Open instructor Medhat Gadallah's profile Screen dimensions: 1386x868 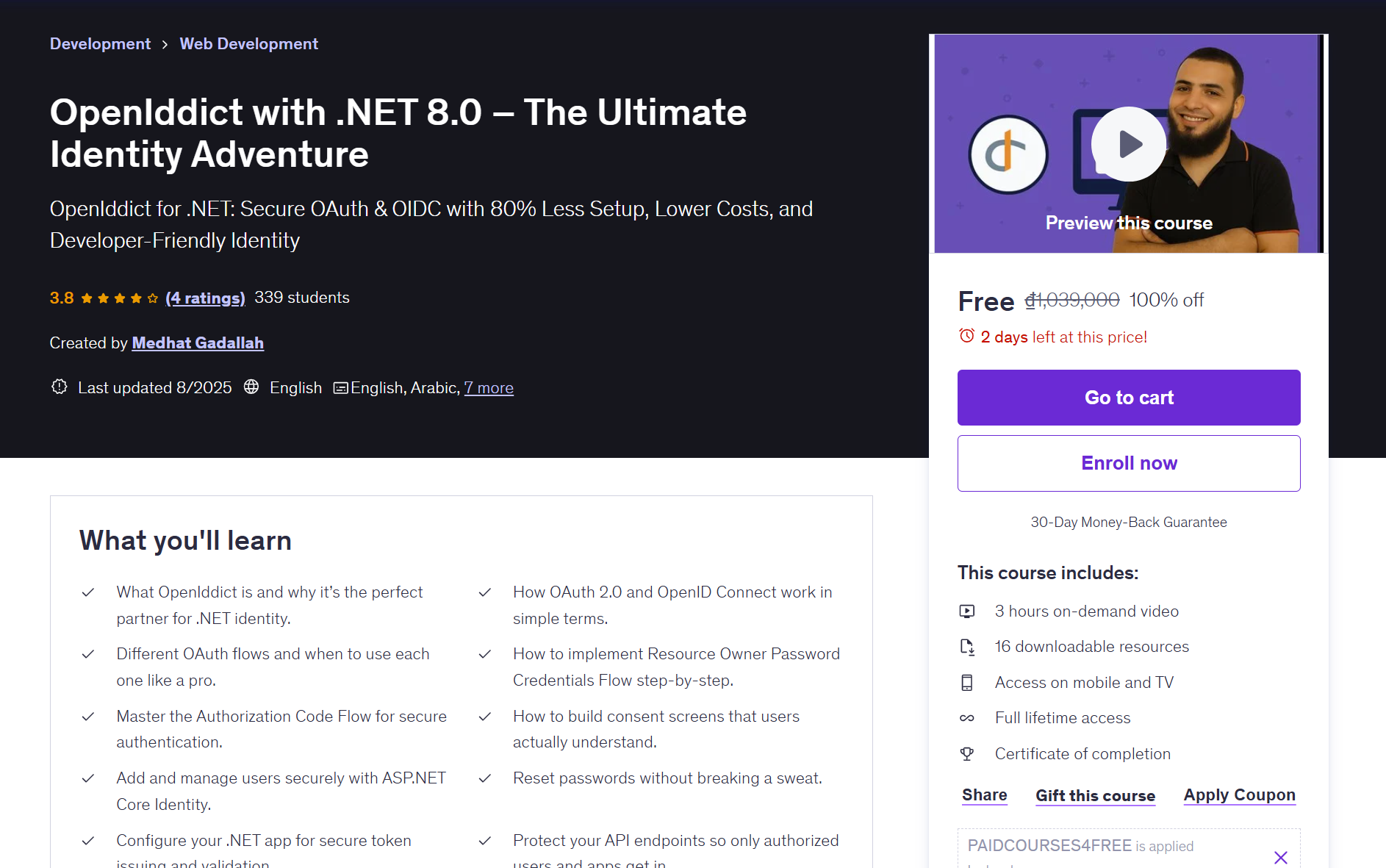tap(197, 342)
